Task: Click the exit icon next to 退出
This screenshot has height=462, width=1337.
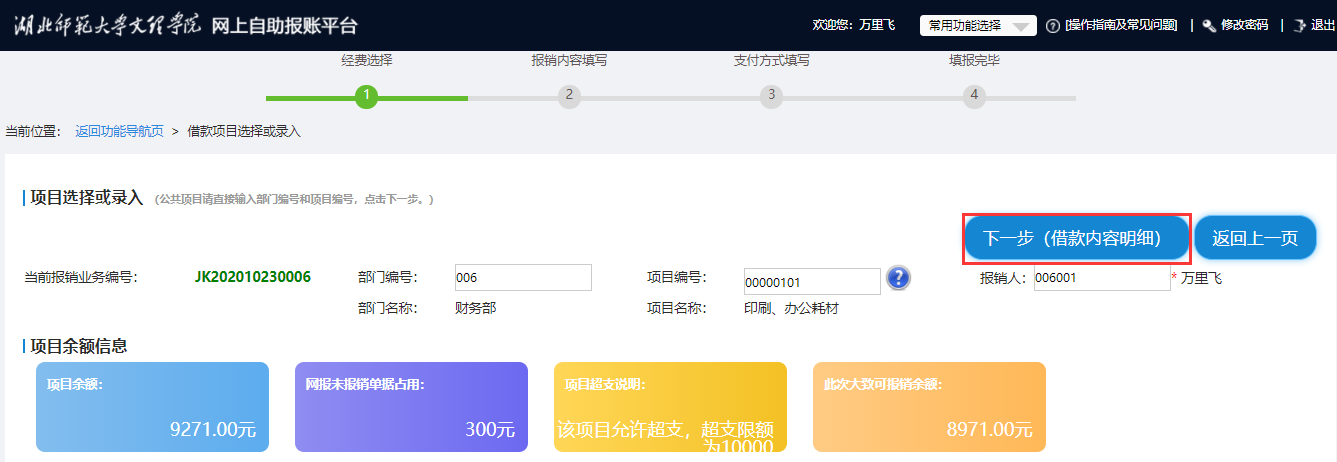Action: point(1299,26)
